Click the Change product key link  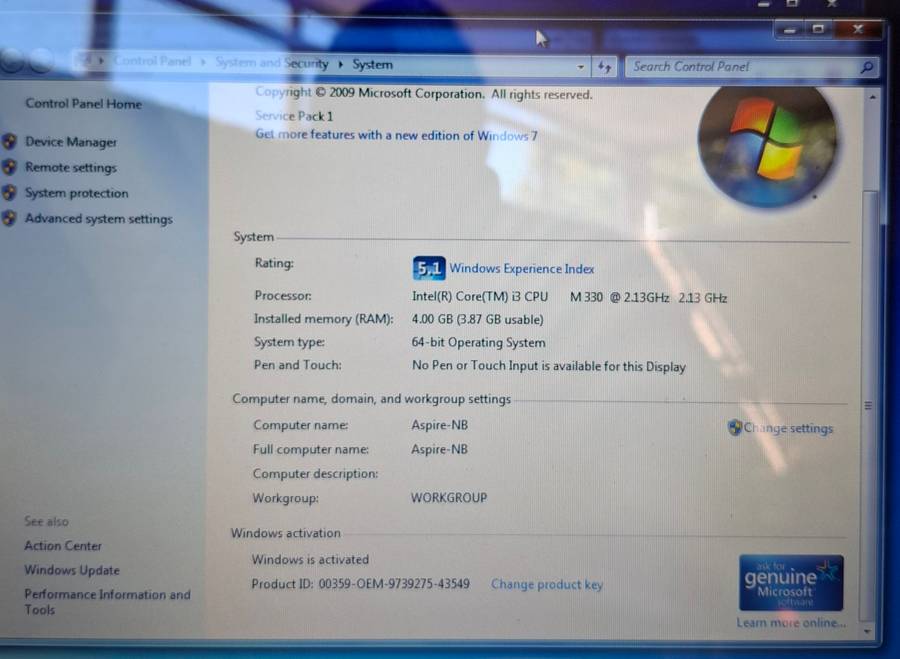pos(546,584)
